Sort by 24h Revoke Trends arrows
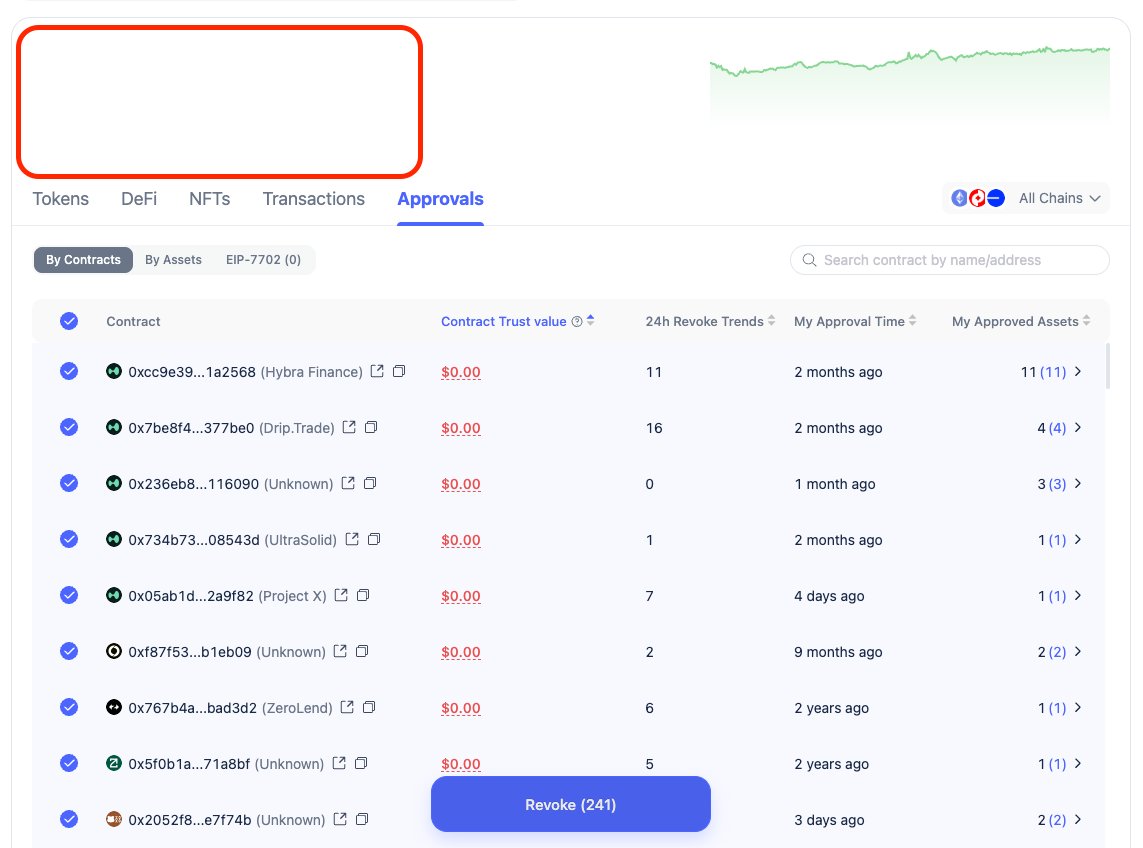 771,320
